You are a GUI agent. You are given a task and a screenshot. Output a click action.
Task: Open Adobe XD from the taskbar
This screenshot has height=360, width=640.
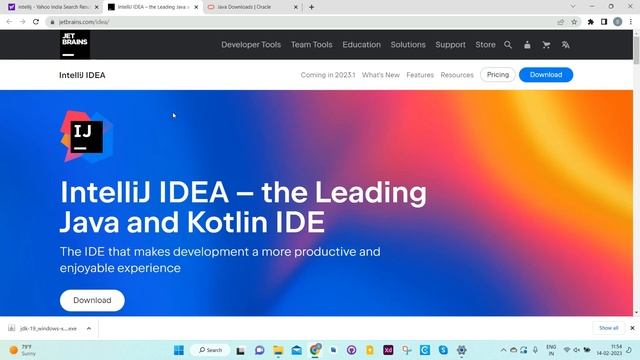388,350
